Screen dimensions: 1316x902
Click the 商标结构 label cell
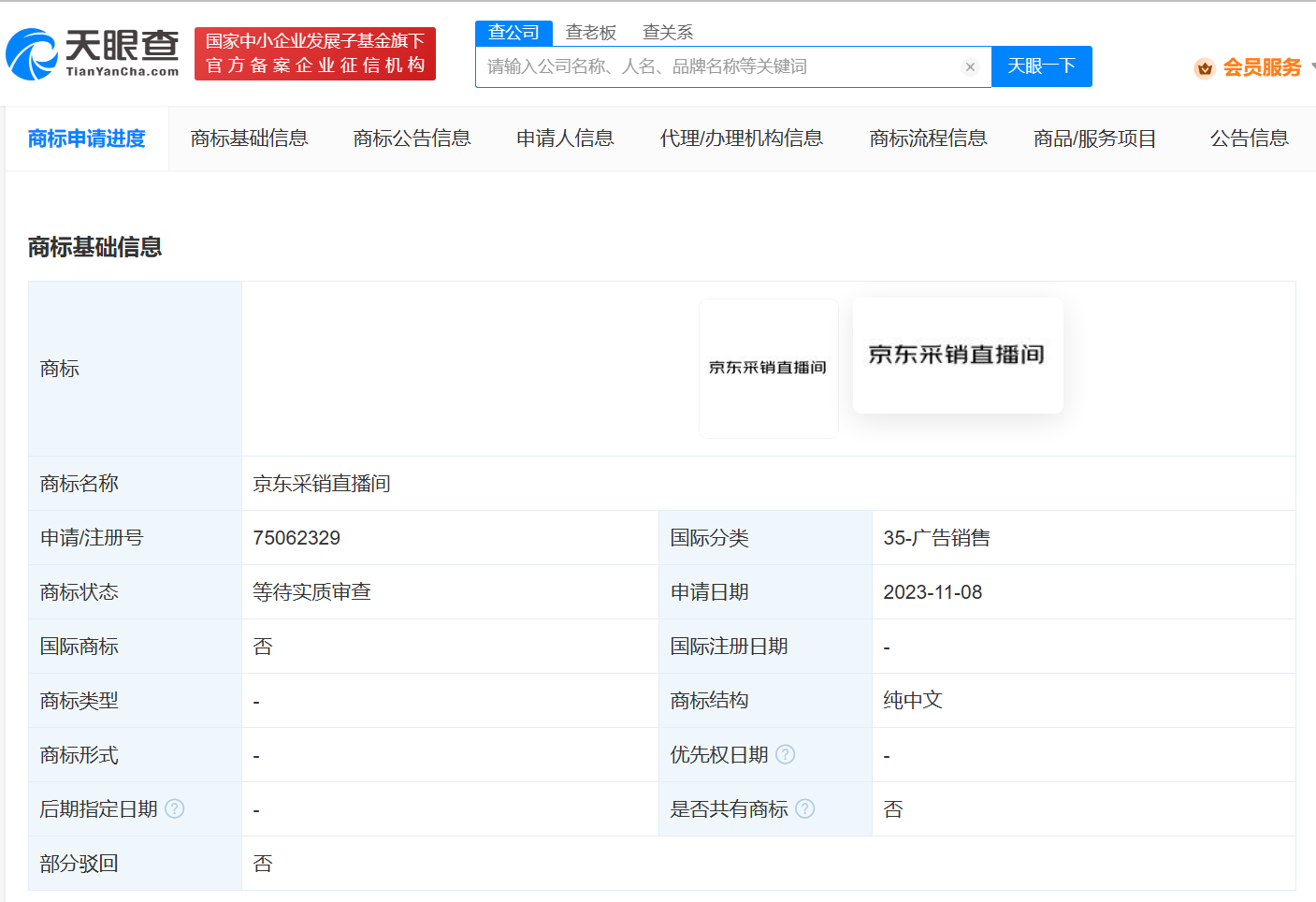click(x=766, y=701)
